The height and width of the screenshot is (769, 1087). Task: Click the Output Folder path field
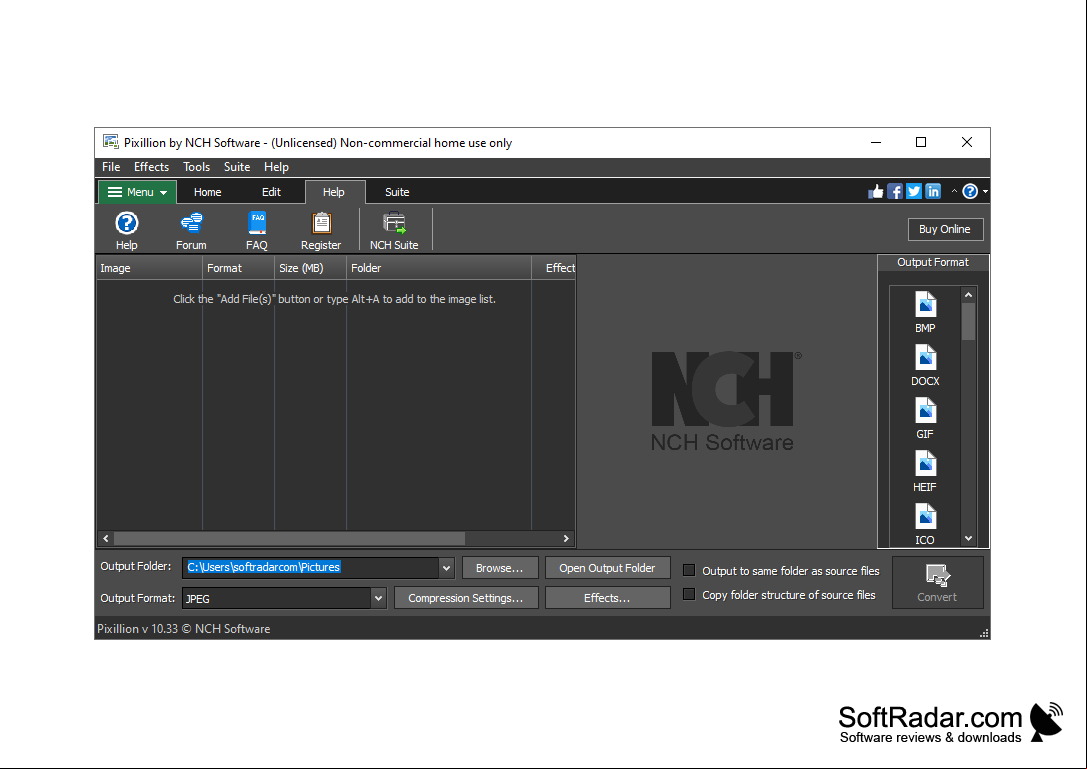[x=310, y=567]
